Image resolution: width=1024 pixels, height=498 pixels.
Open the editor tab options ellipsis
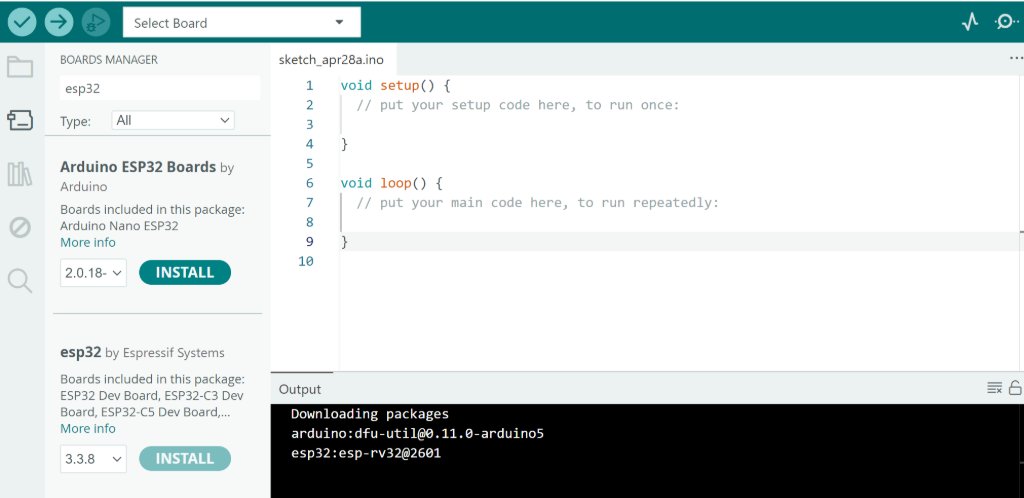[1016, 59]
